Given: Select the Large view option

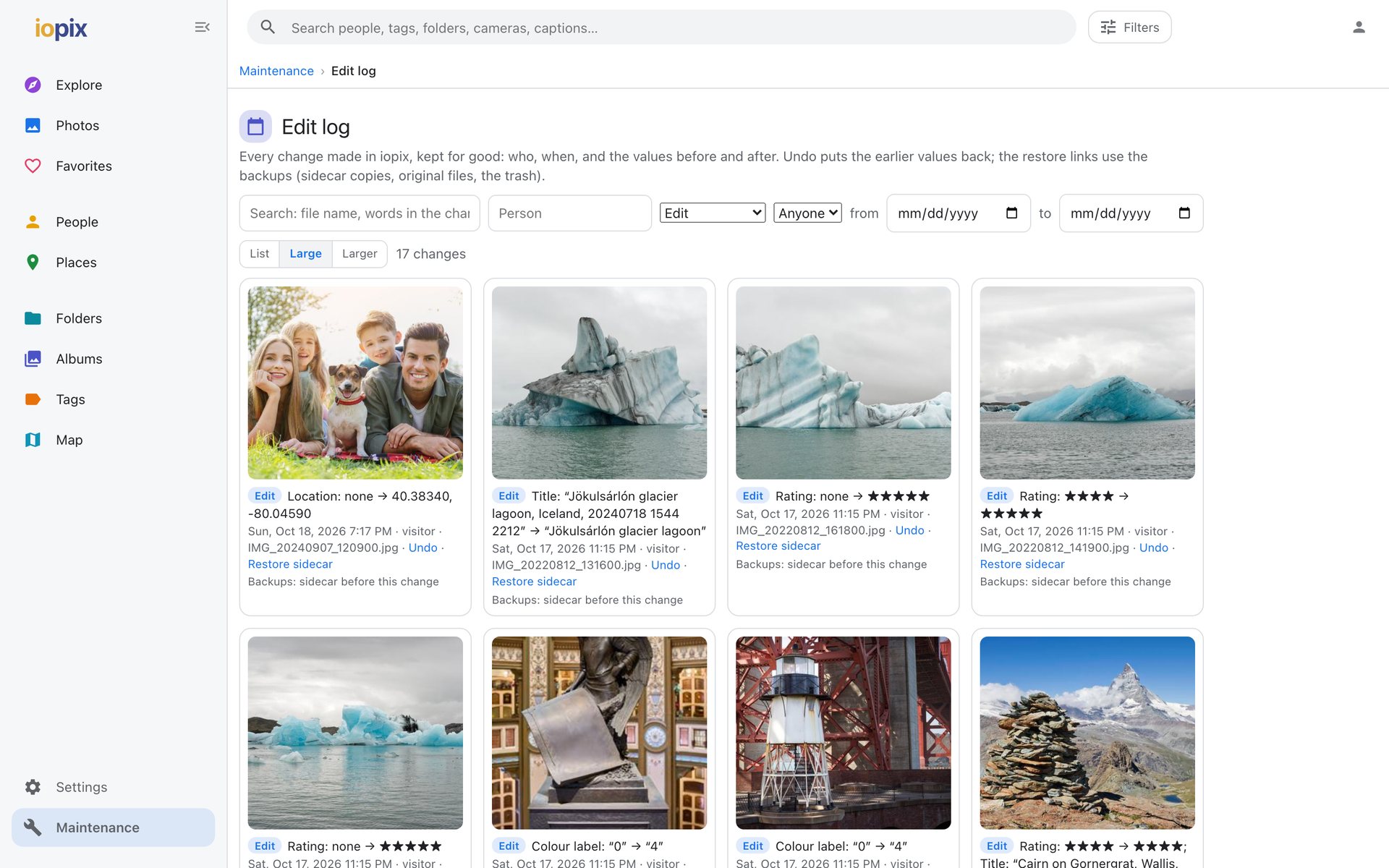Looking at the screenshot, I should tap(305, 254).
